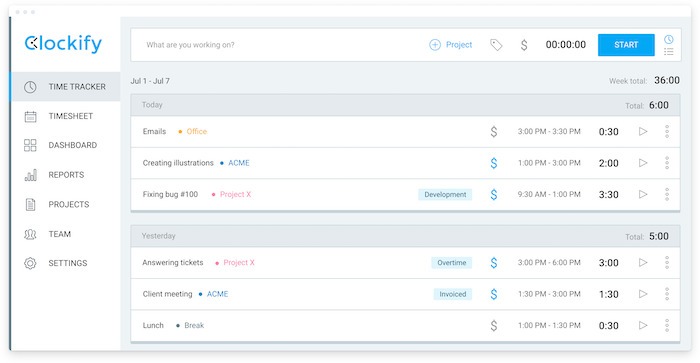Switch to timer mode clock icon
The height and width of the screenshot is (363, 700).
668,39
